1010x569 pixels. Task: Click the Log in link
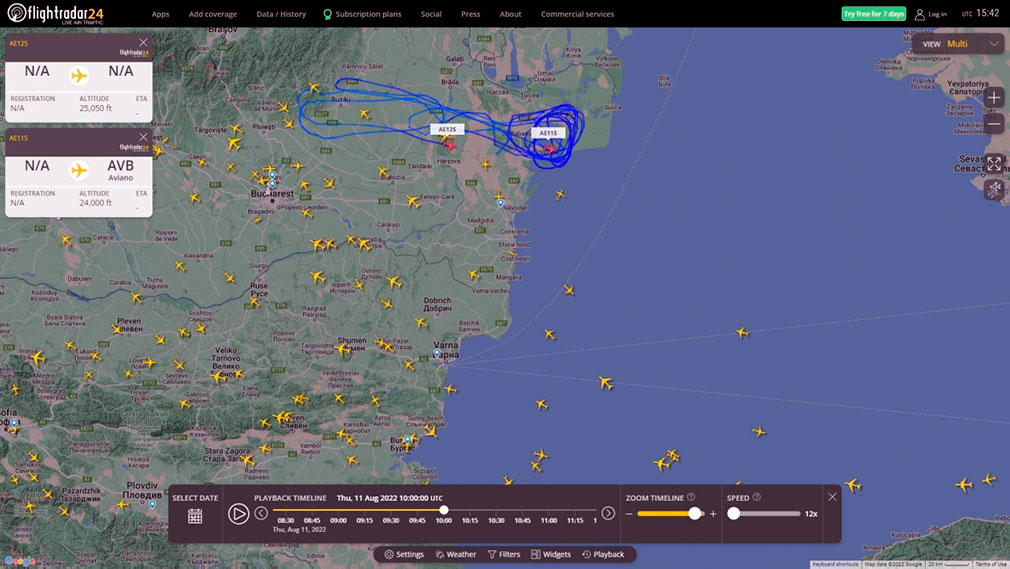tap(931, 14)
